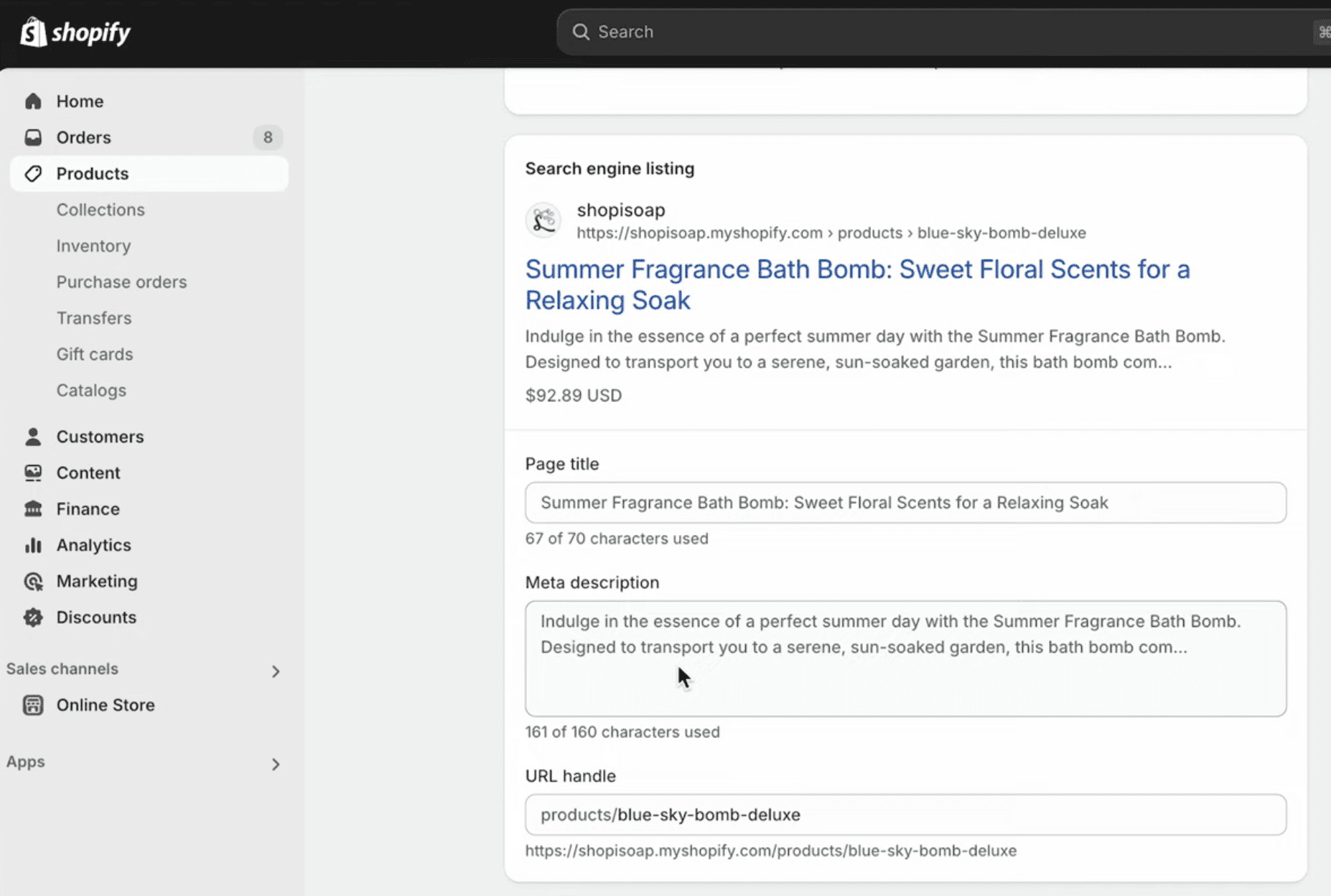Click the search magnifier icon
The image size is (1331, 896).
tap(581, 32)
